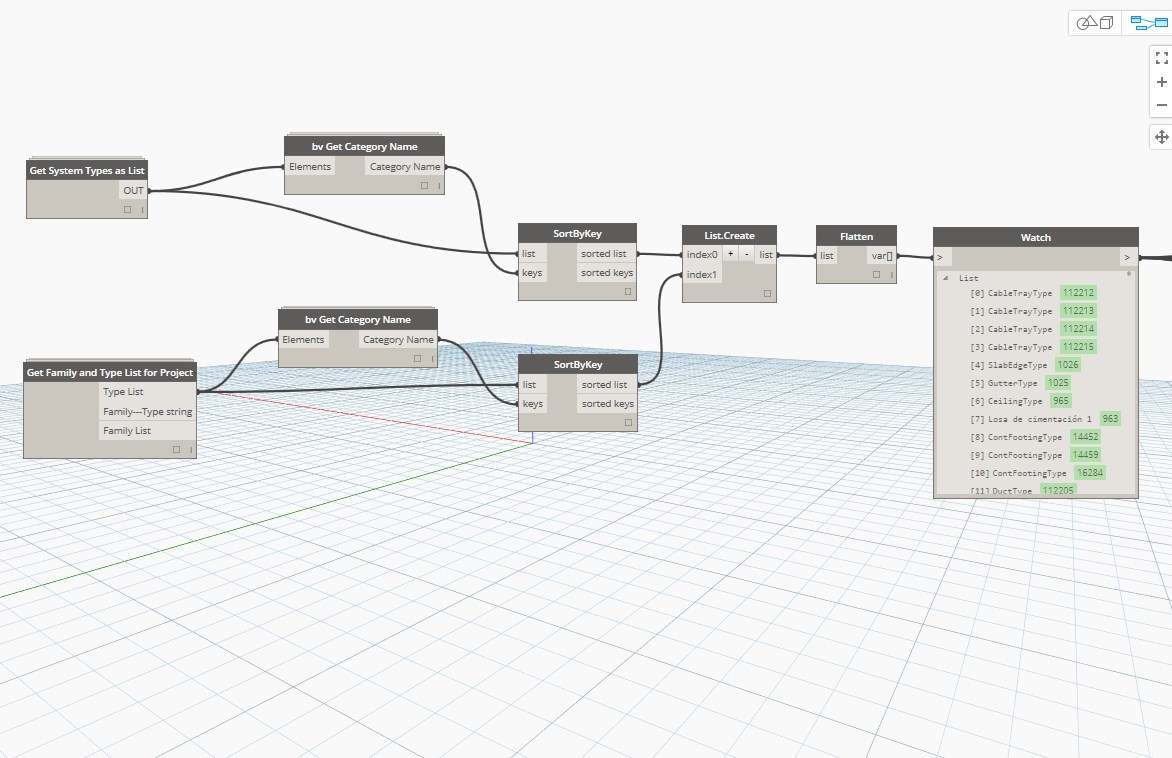Image resolution: width=1172 pixels, height=758 pixels.
Task: Select the Watch node header
Action: [x=1035, y=238]
